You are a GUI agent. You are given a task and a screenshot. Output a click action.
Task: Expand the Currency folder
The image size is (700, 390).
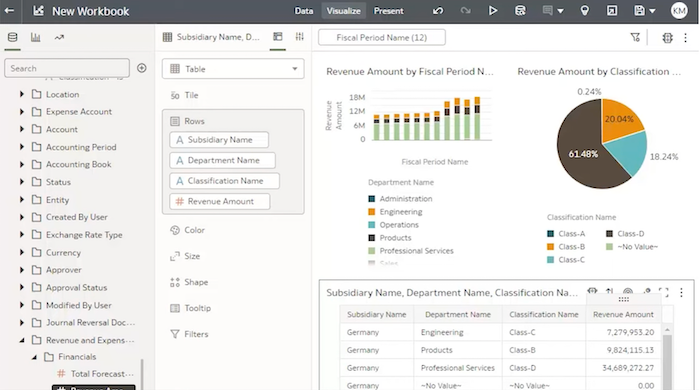[x=21, y=252]
